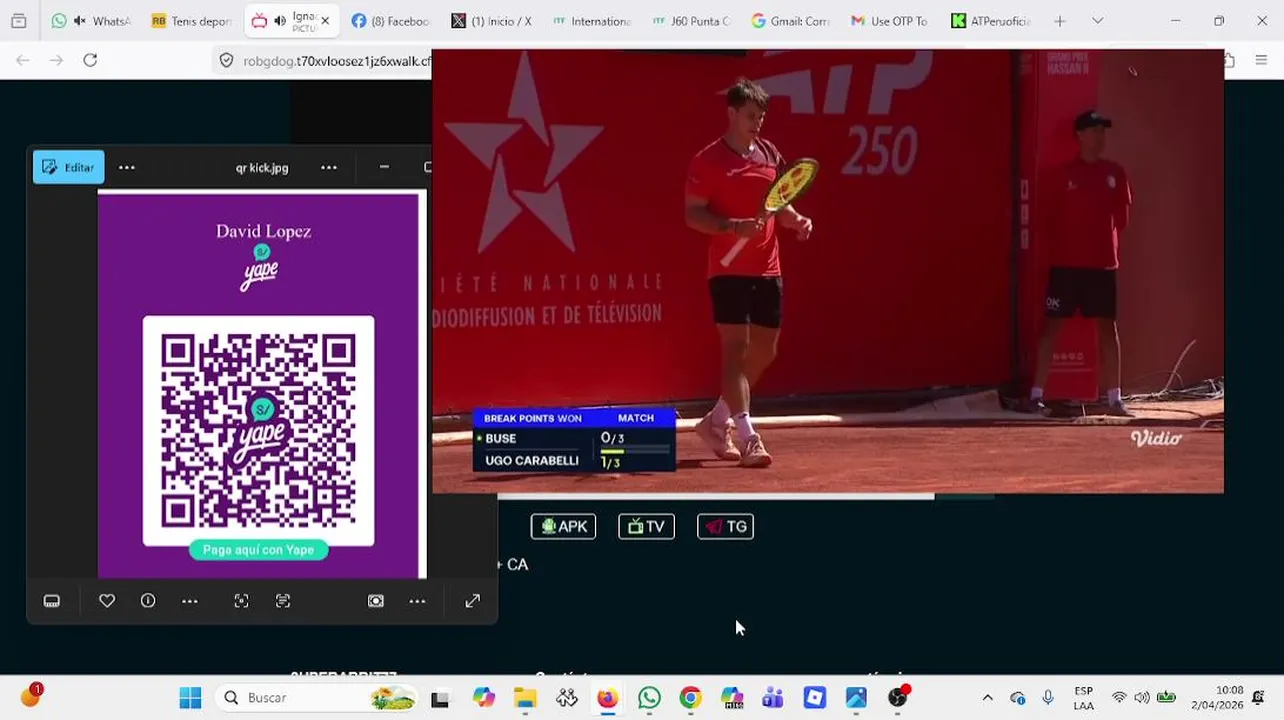Open the Use OTP To tab
The height and width of the screenshot is (720, 1284).
[x=891, y=21]
